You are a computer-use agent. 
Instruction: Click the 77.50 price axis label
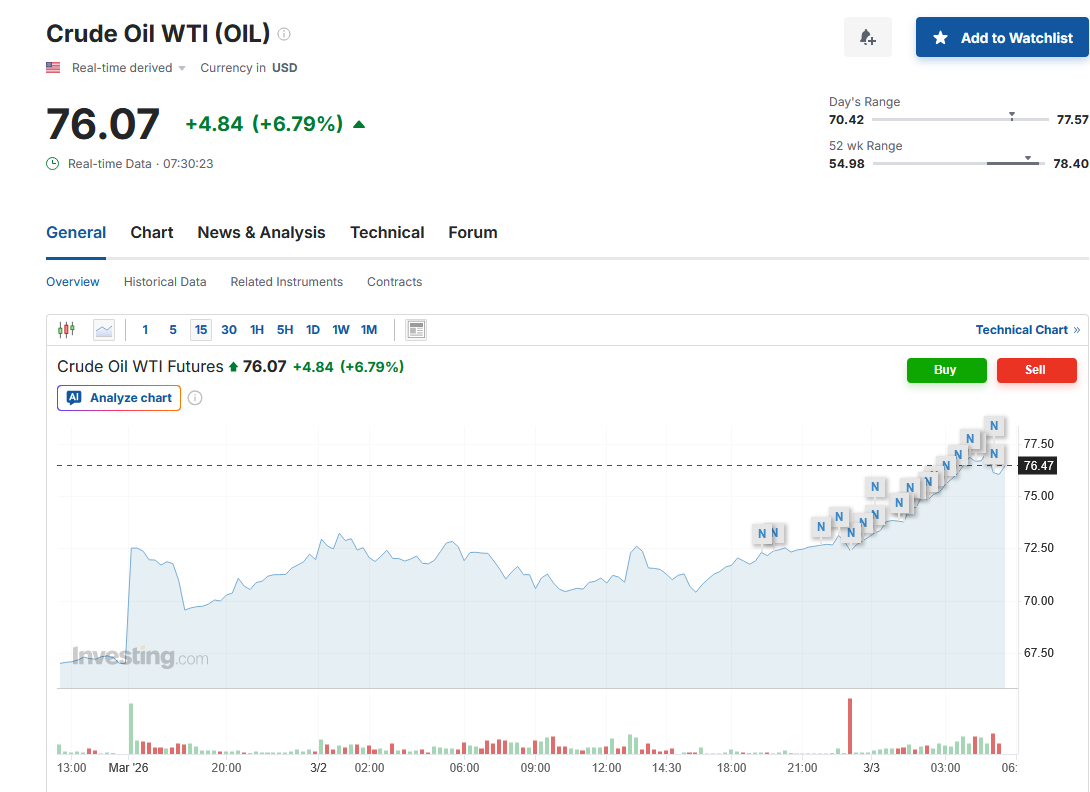(1039, 444)
